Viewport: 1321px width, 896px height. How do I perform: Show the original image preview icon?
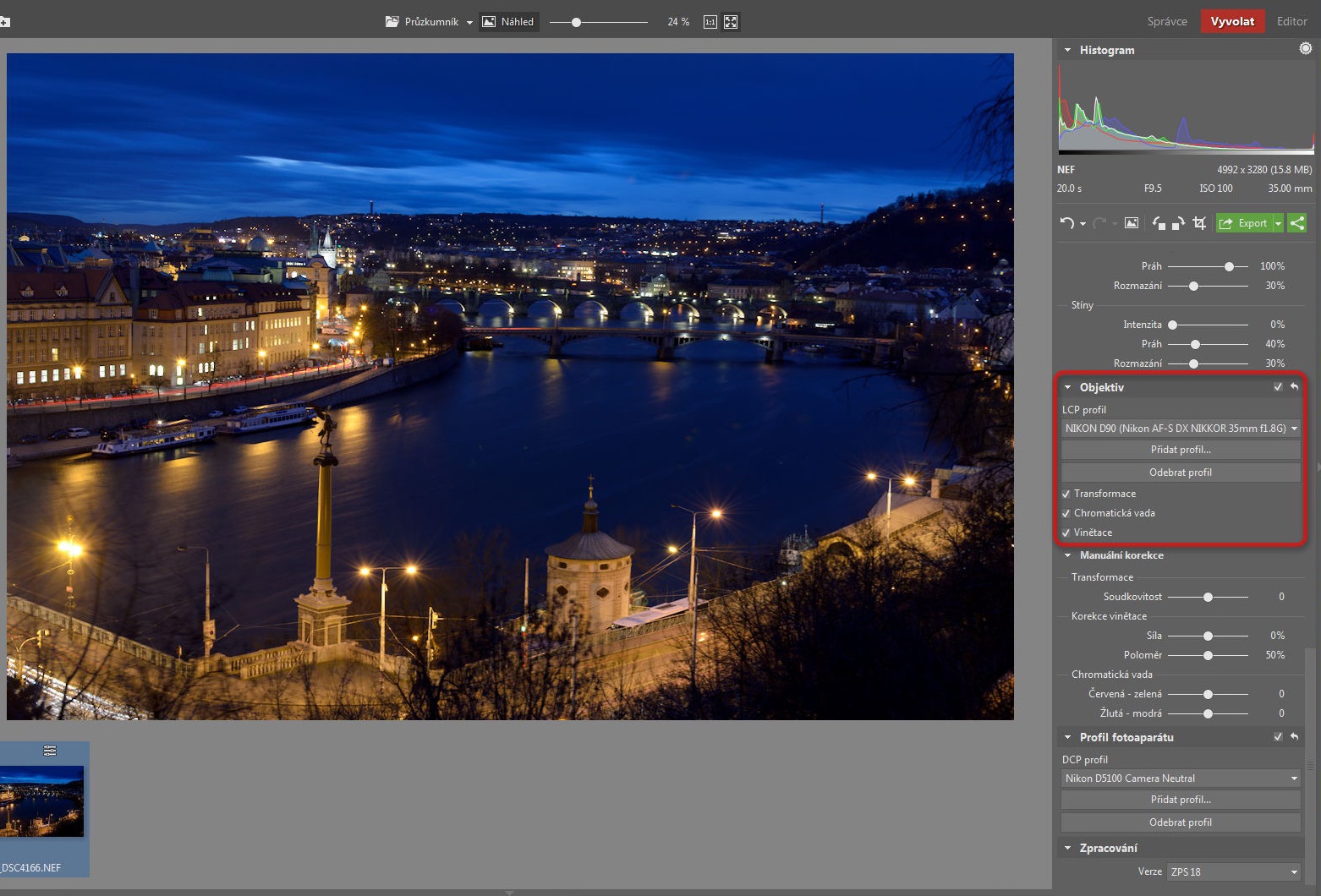tap(1132, 223)
